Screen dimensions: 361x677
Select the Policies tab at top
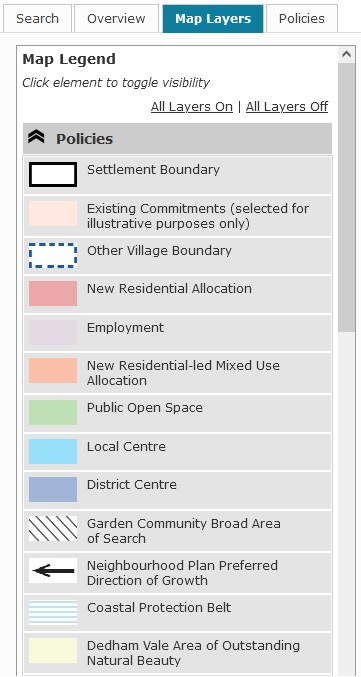301,19
